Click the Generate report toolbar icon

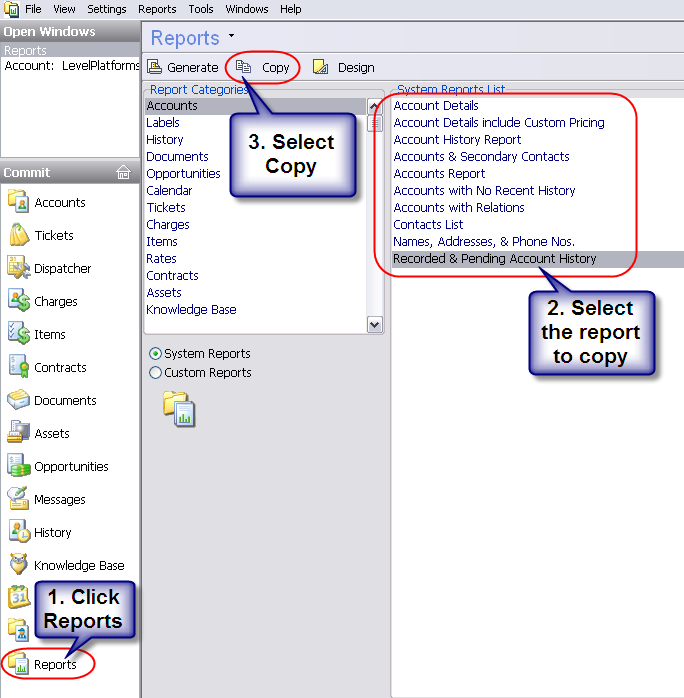pos(155,67)
